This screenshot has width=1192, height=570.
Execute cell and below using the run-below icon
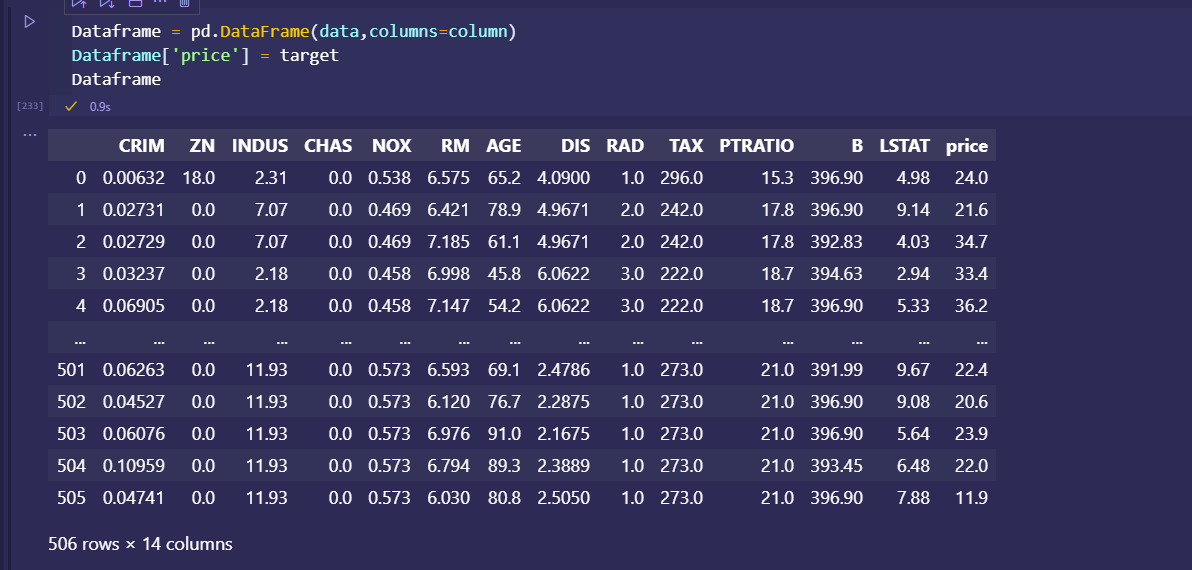pyautogui.click(x=107, y=3)
